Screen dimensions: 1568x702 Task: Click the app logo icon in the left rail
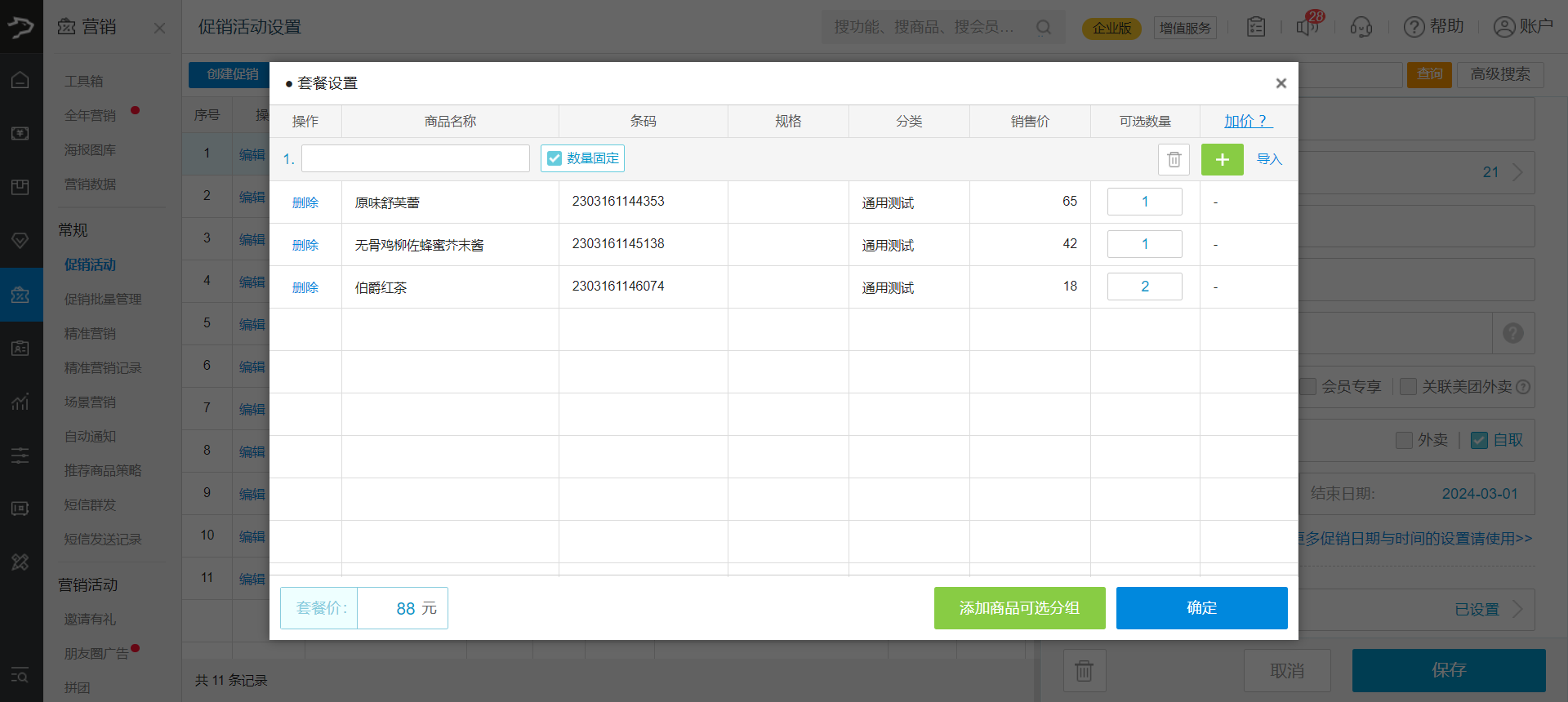point(21,27)
